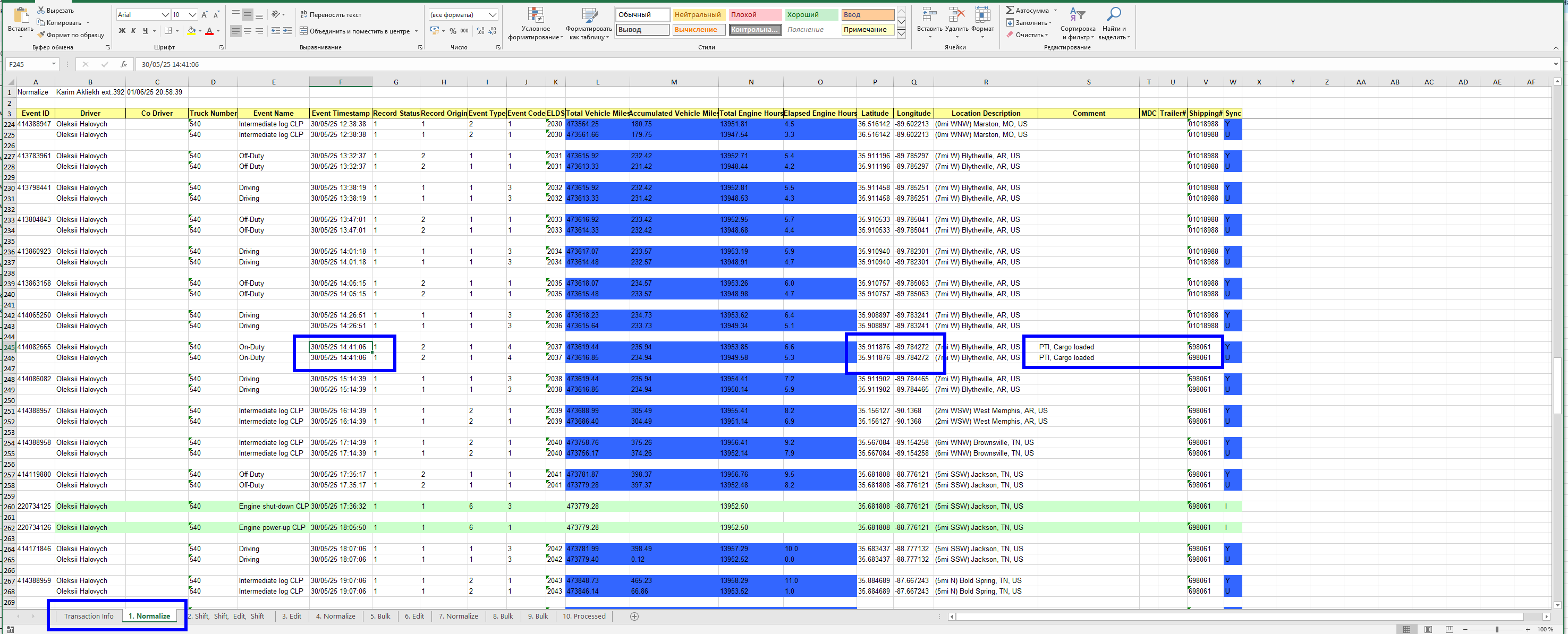Switch to the Transaction Info sheet tab
The width and height of the screenshot is (1568, 634).
pos(89,616)
